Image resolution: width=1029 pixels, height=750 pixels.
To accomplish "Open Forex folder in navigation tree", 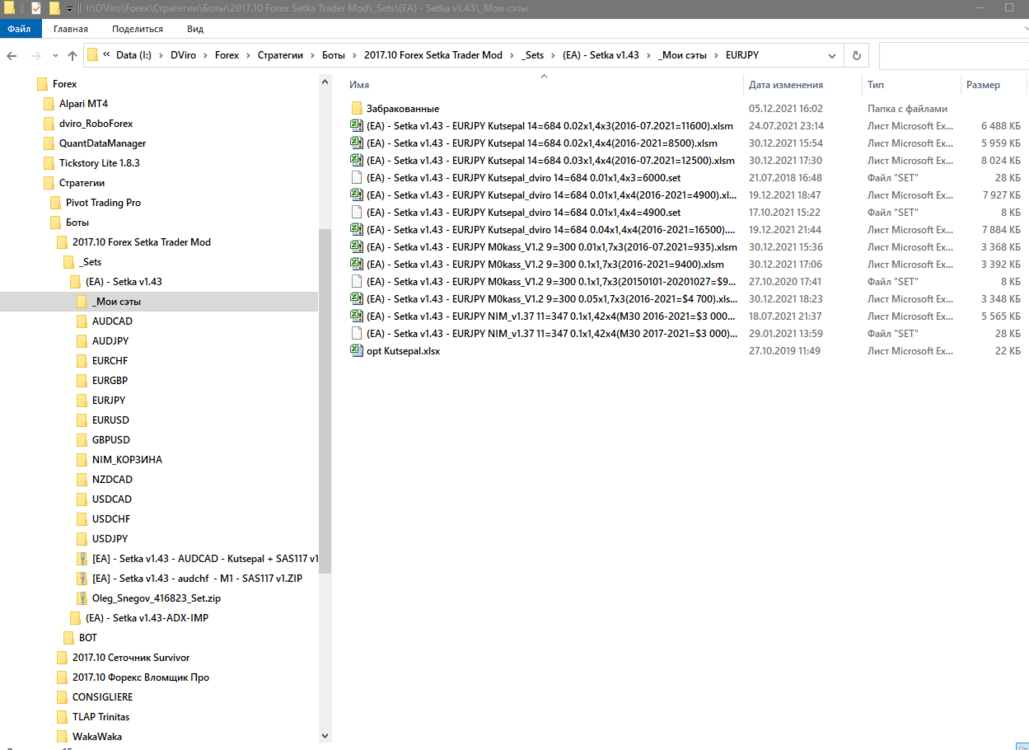I will [64, 84].
